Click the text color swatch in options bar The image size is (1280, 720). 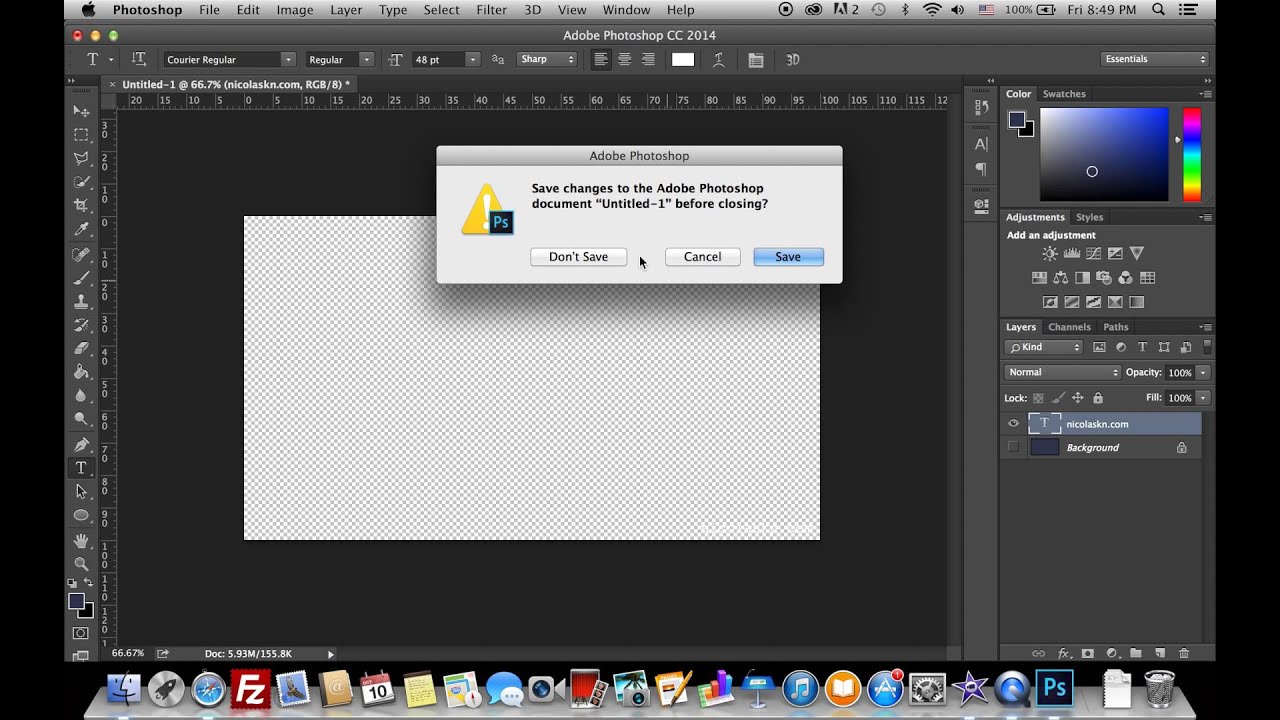coord(683,60)
